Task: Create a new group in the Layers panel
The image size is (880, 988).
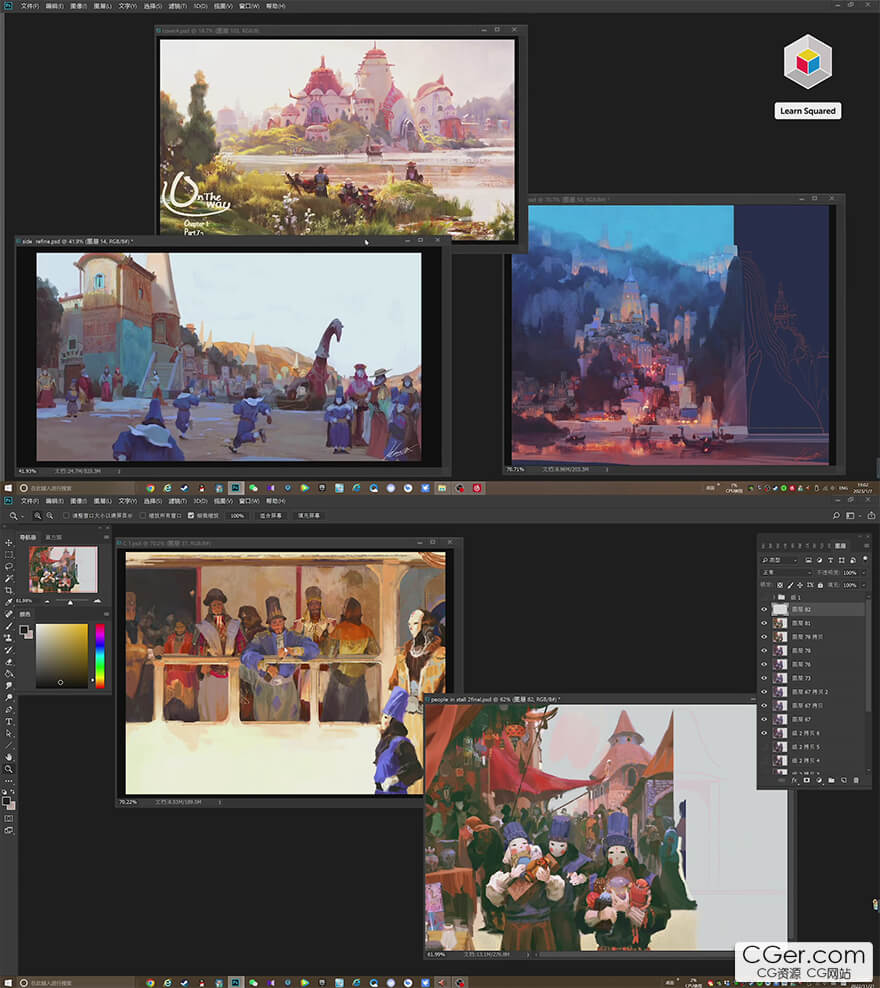Action: coord(831,780)
